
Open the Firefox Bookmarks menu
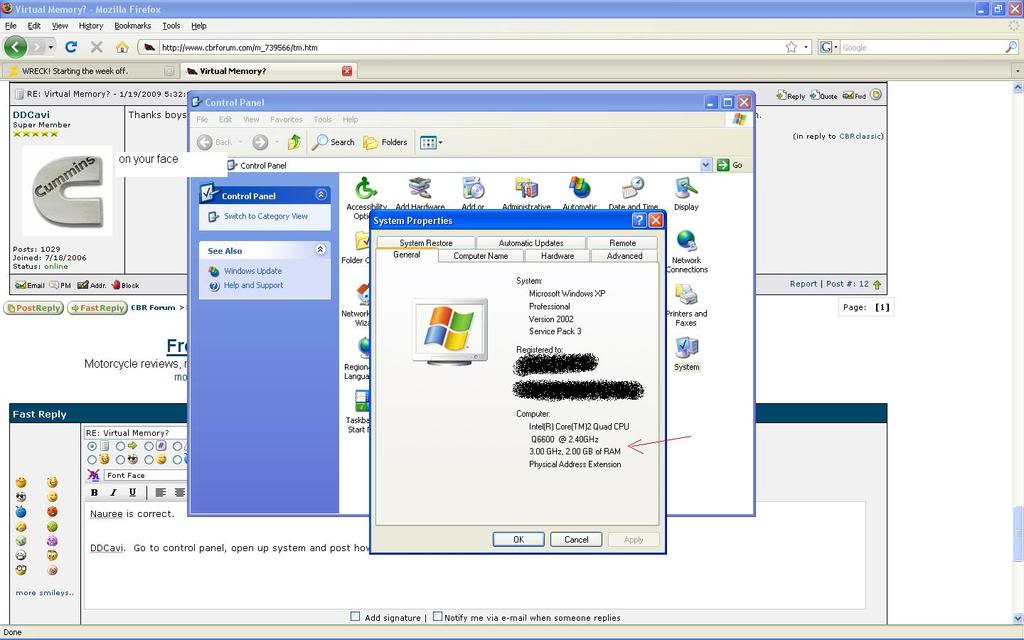coord(133,25)
